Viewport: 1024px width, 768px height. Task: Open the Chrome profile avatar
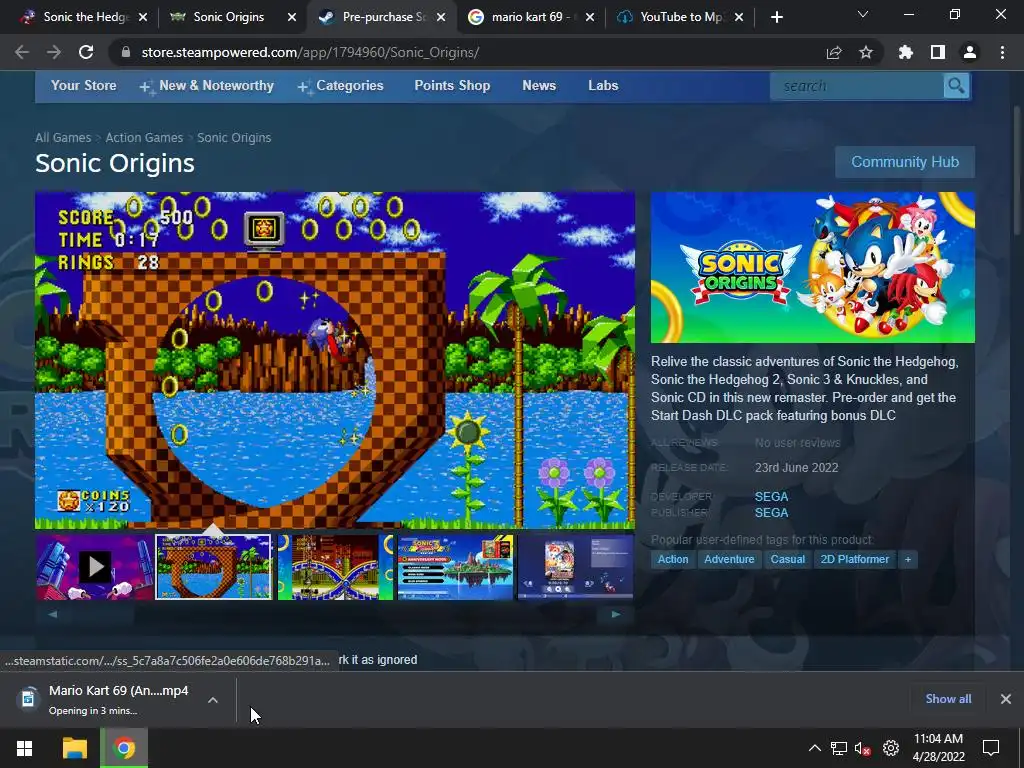pos(970,52)
